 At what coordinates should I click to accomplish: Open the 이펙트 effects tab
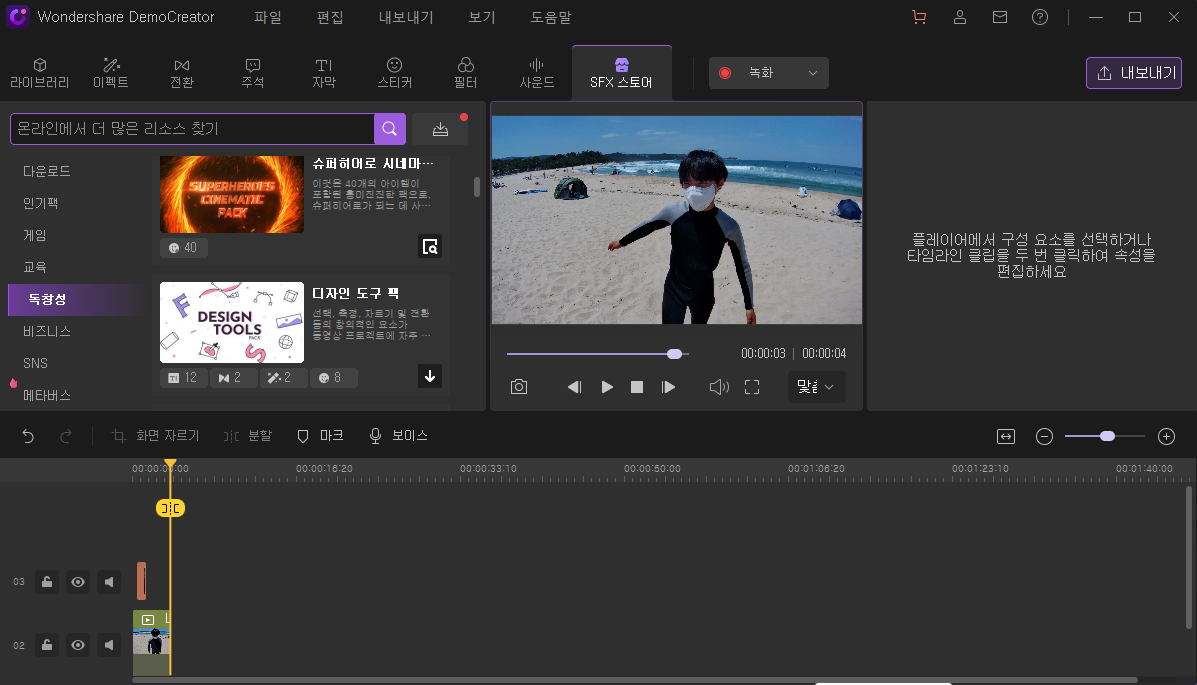pos(111,73)
